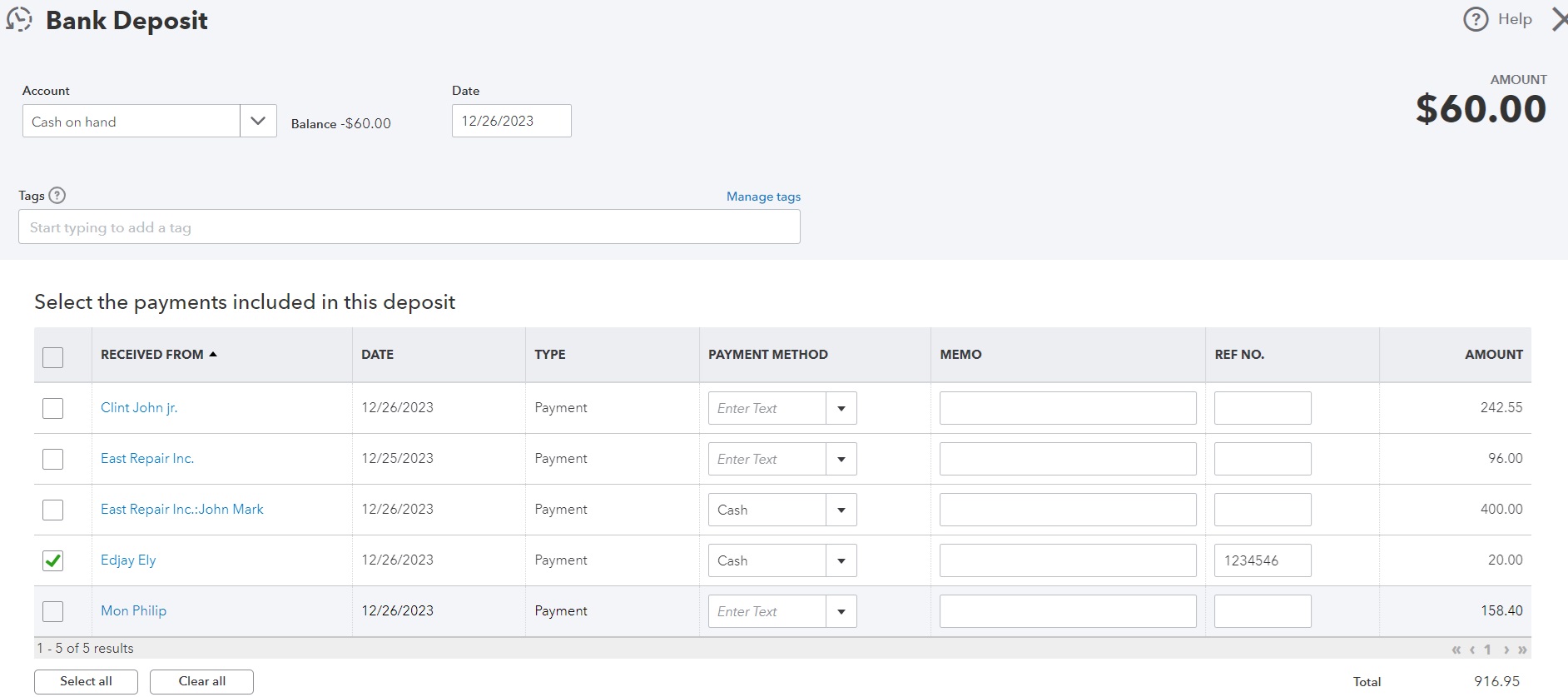Screen dimensions: 1568x697
Task: Click the Select all button
Action: tap(86, 681)
